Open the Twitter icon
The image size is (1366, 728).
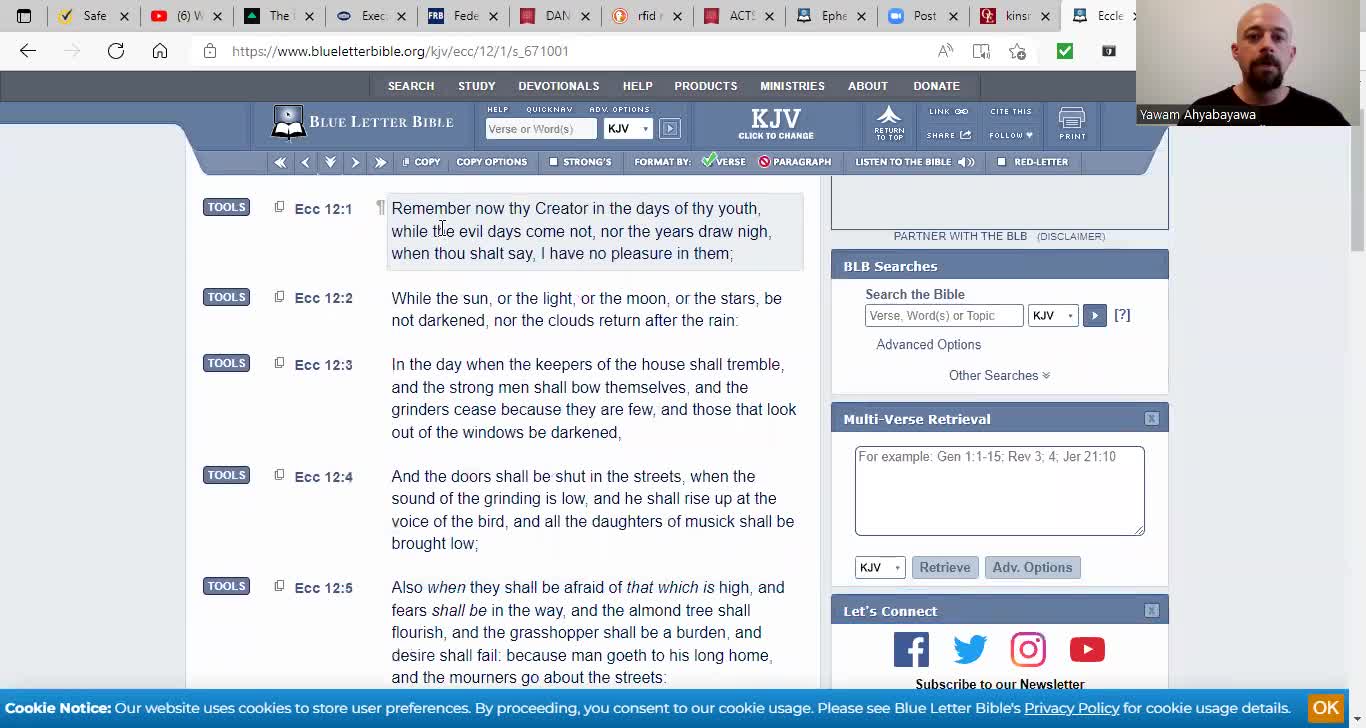pyautogui.click(x=969, y=649)
